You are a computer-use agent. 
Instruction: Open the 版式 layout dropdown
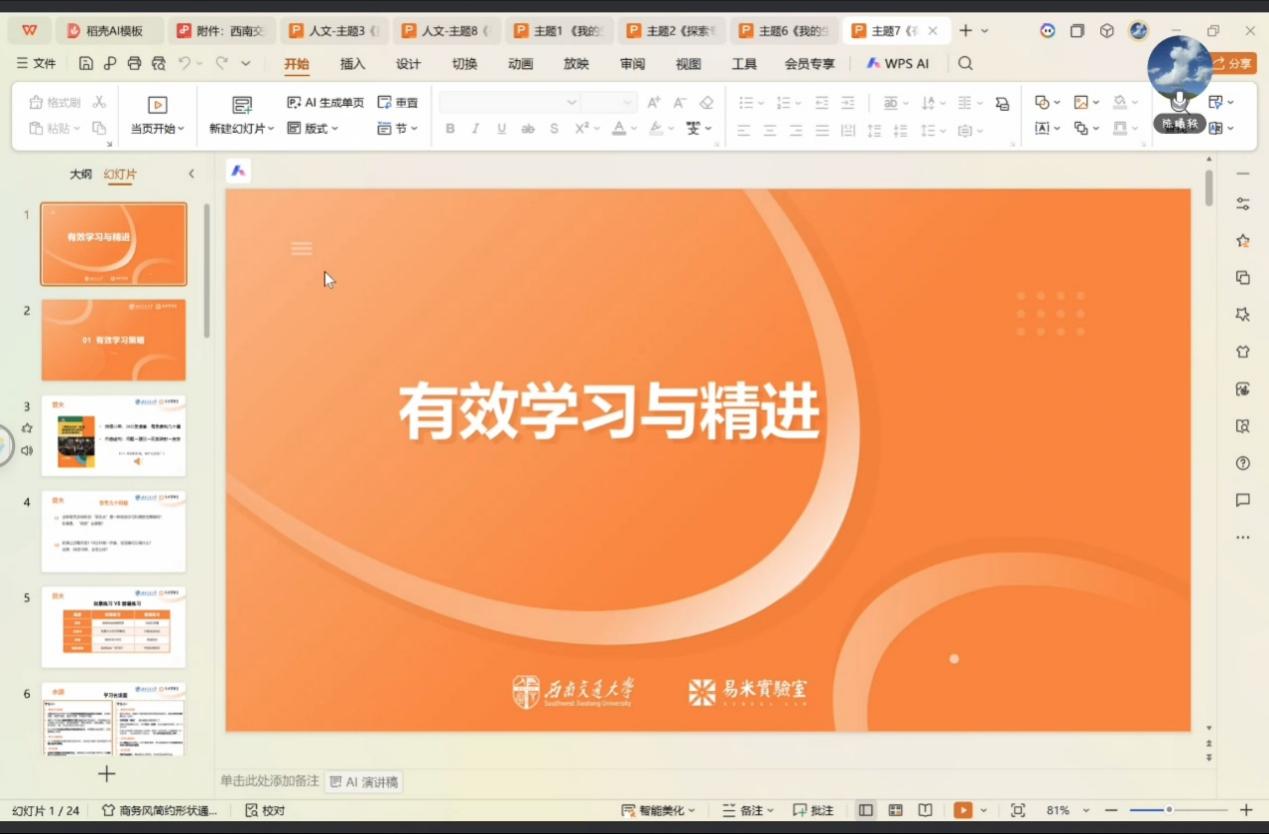tap(313, 128)
